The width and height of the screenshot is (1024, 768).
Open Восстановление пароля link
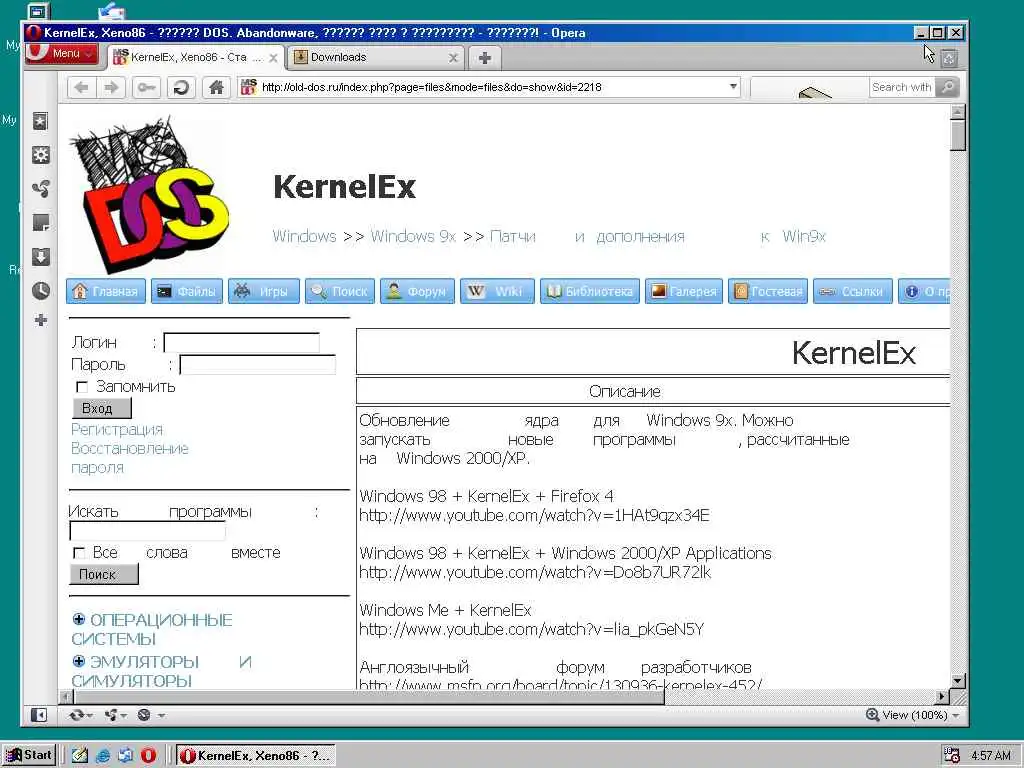tap(129, 458)
